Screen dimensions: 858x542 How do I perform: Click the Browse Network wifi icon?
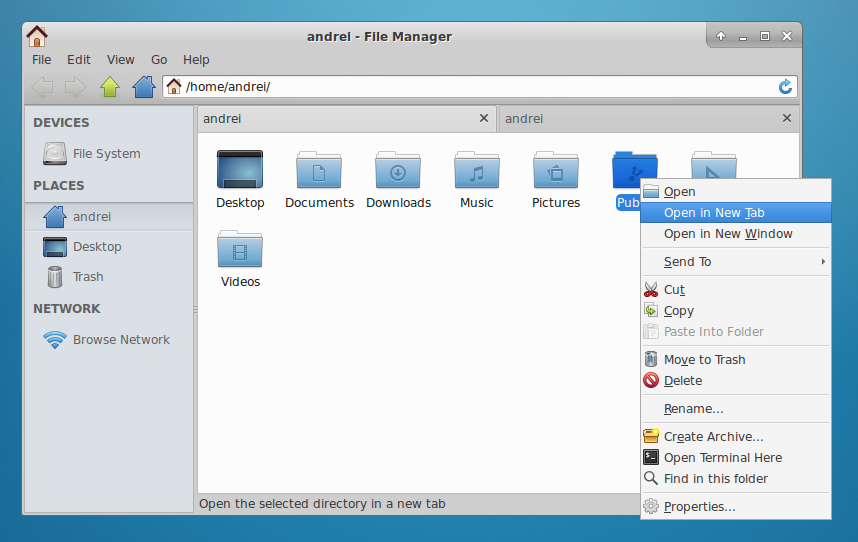coord(55,340)
